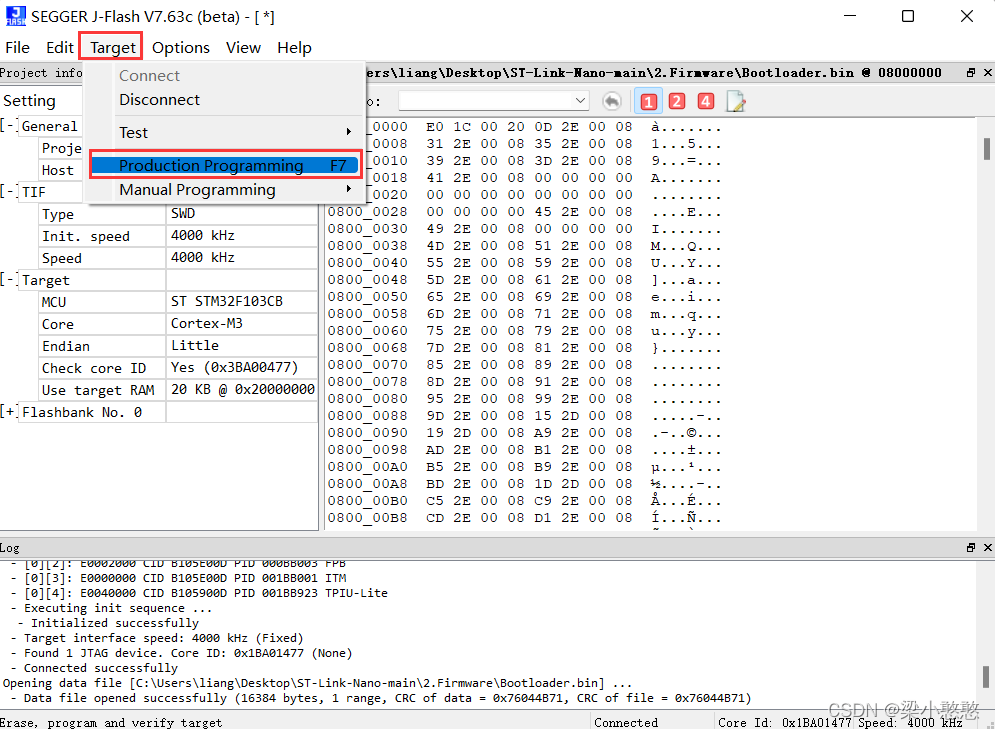Close the data file window

[x=987, y=73]
